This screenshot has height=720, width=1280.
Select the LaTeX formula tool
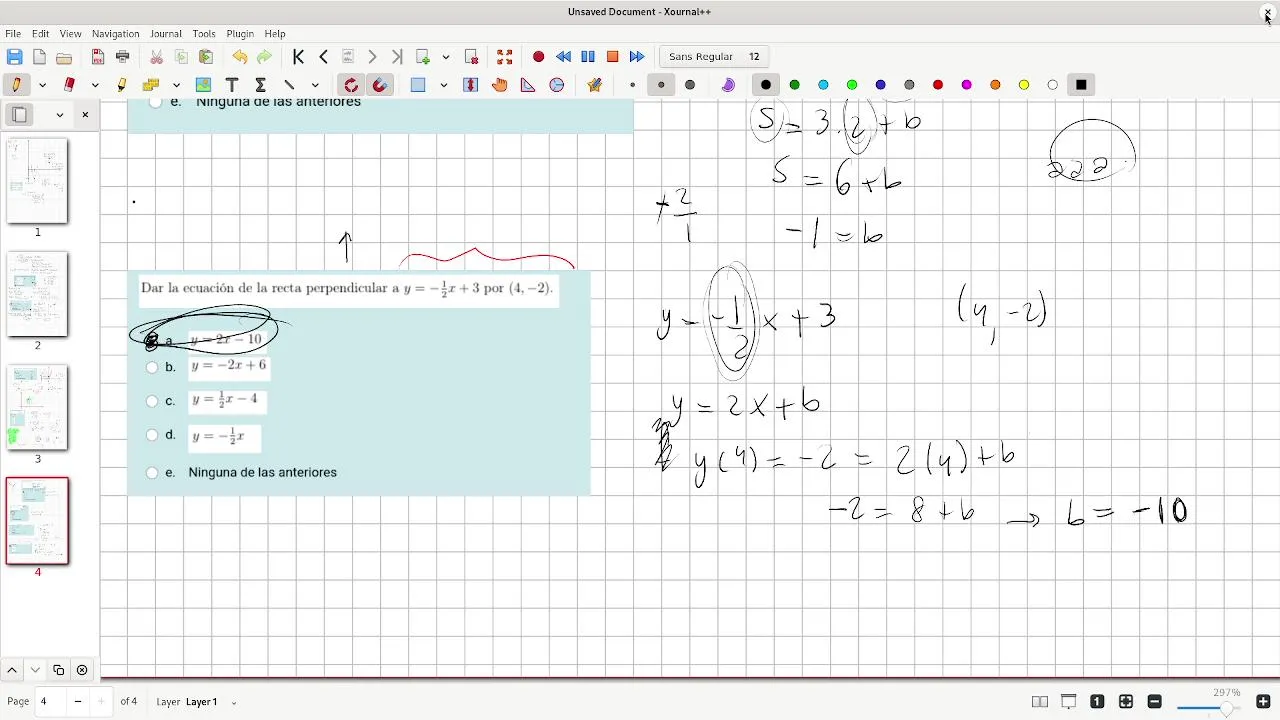[x=260, y=85]
